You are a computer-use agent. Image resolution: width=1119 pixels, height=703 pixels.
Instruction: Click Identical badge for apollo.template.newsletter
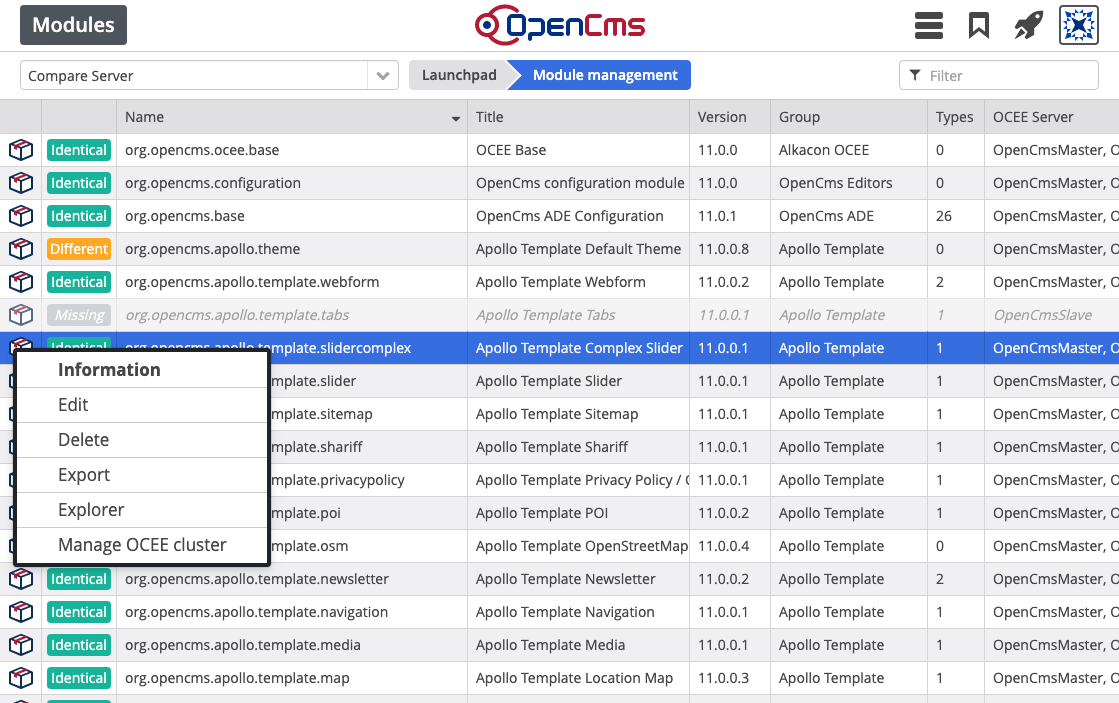pos(79,579)
